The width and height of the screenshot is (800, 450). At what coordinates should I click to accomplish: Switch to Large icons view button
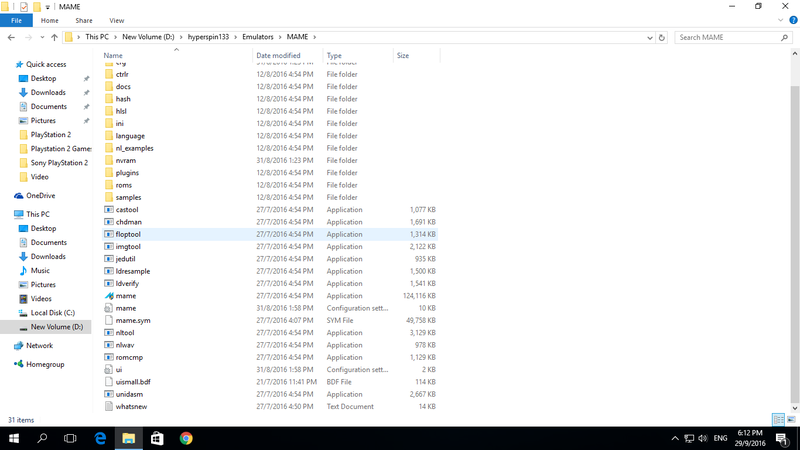791,419
